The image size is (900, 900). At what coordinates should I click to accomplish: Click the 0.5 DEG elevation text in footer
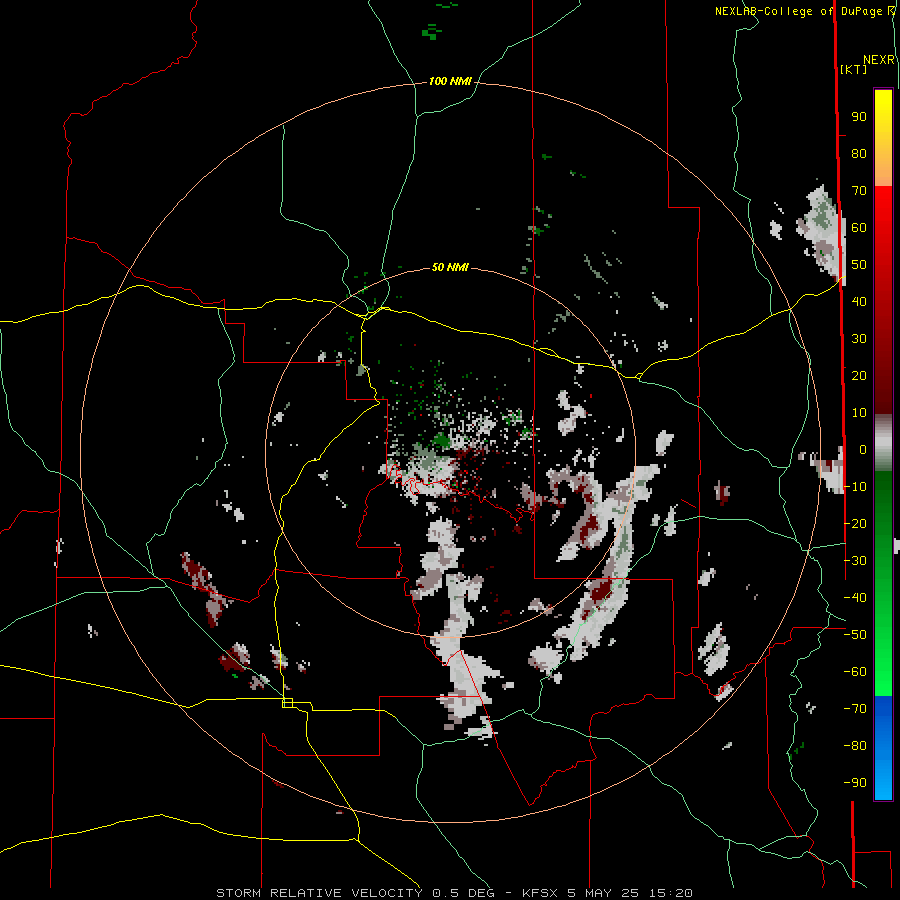point(467,893)
